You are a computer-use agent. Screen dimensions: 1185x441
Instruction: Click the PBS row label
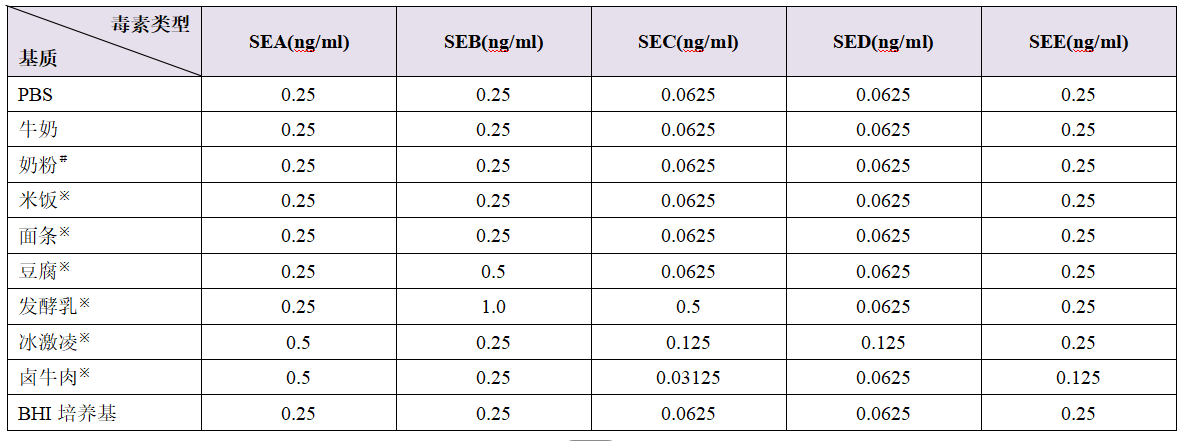point(34,95)
